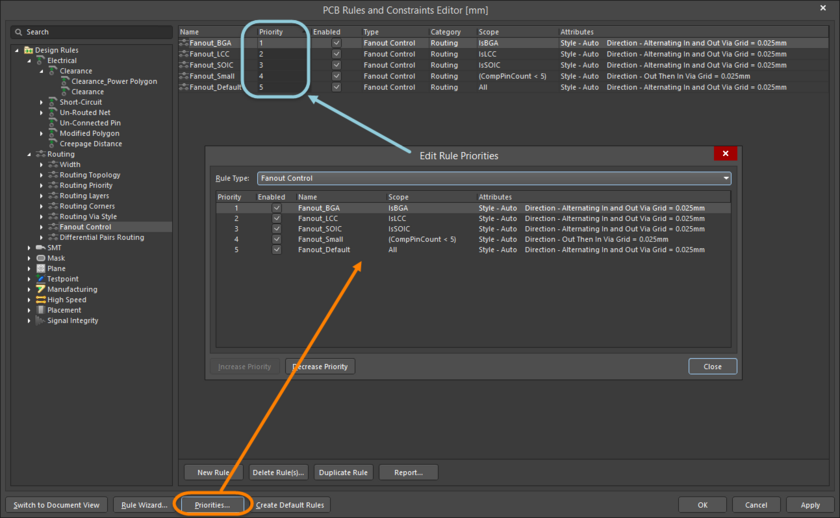Screen dimensions: 840x518
Task: Click the New Rule button
Action: [213, 472]
